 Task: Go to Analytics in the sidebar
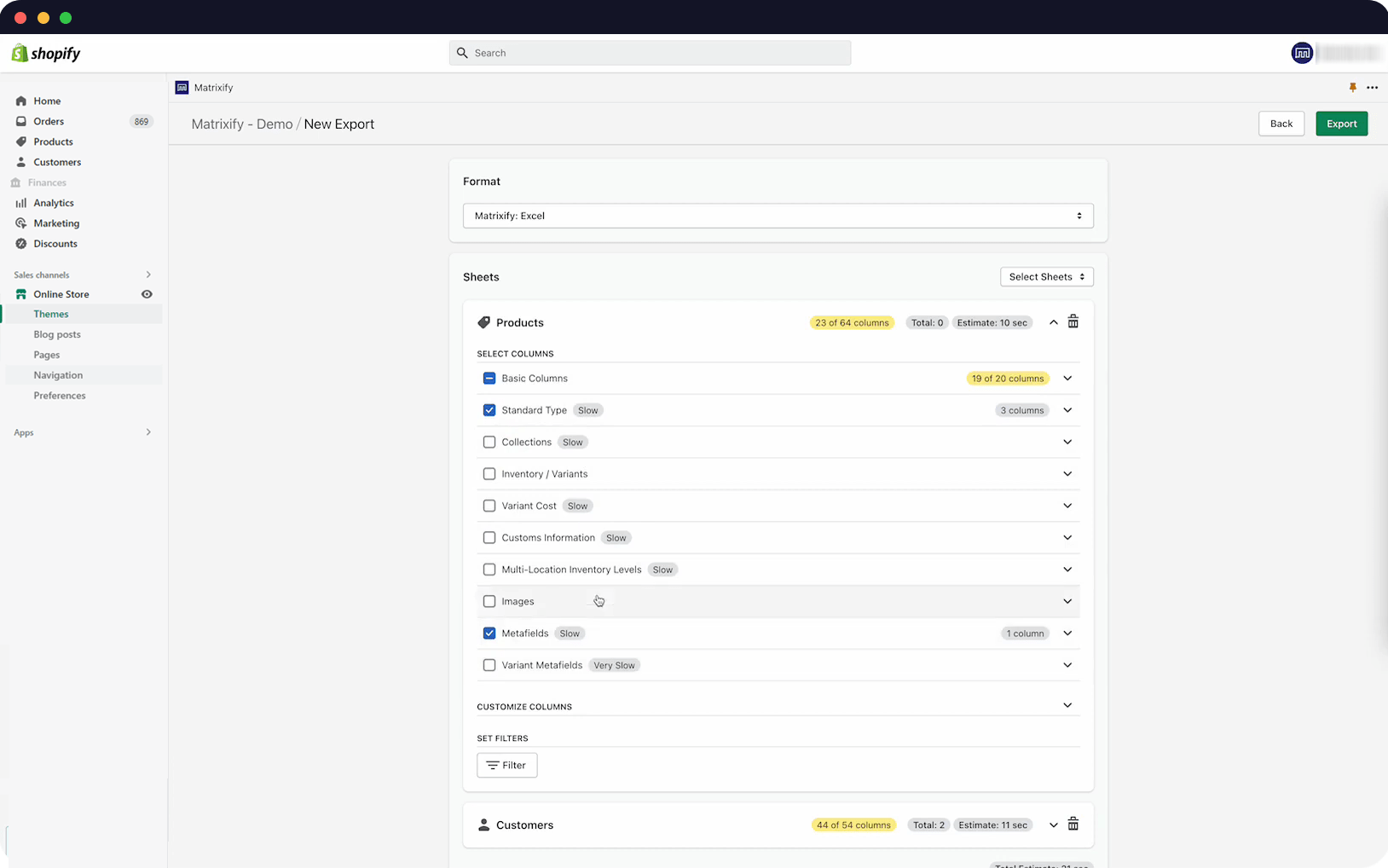[54, 203]
